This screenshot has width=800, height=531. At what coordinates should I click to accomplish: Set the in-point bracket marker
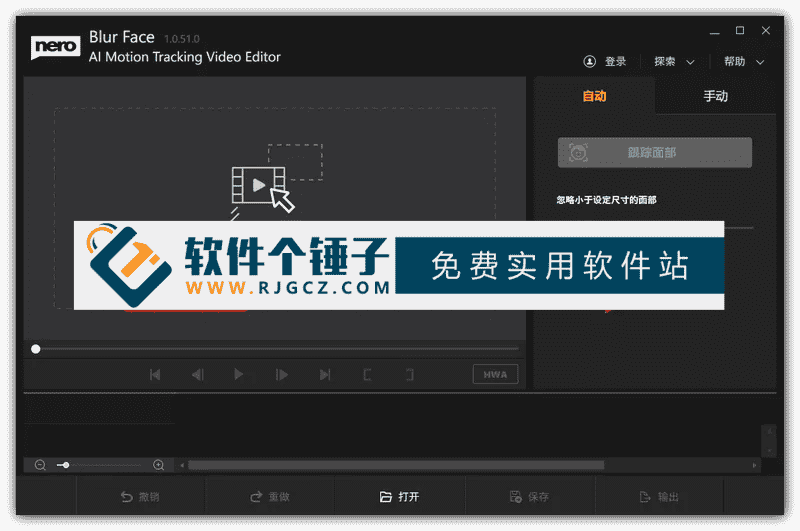pos(367,375)
